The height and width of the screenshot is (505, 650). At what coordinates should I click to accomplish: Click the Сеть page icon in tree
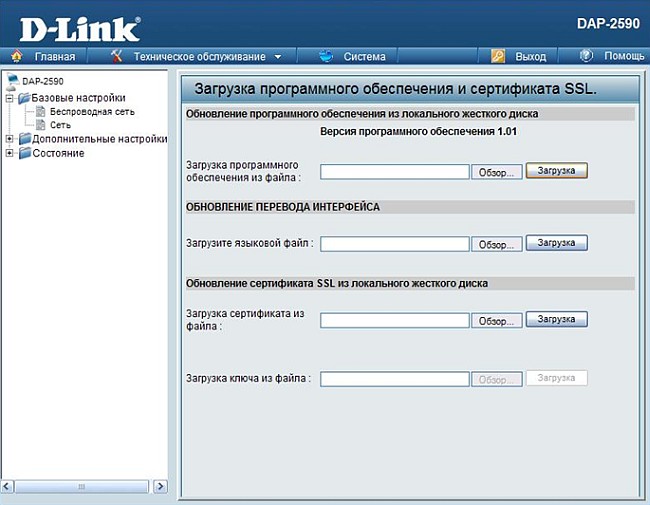pos(41,125)
